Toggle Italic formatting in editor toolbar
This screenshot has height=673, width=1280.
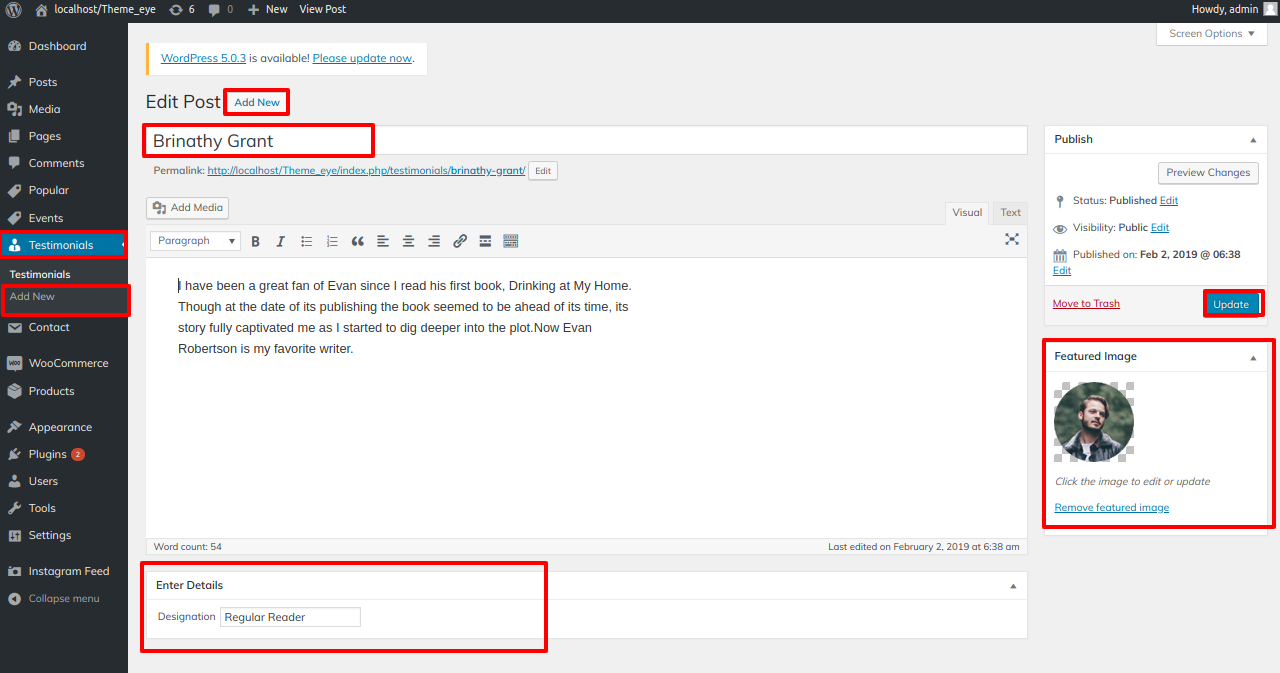280,241
